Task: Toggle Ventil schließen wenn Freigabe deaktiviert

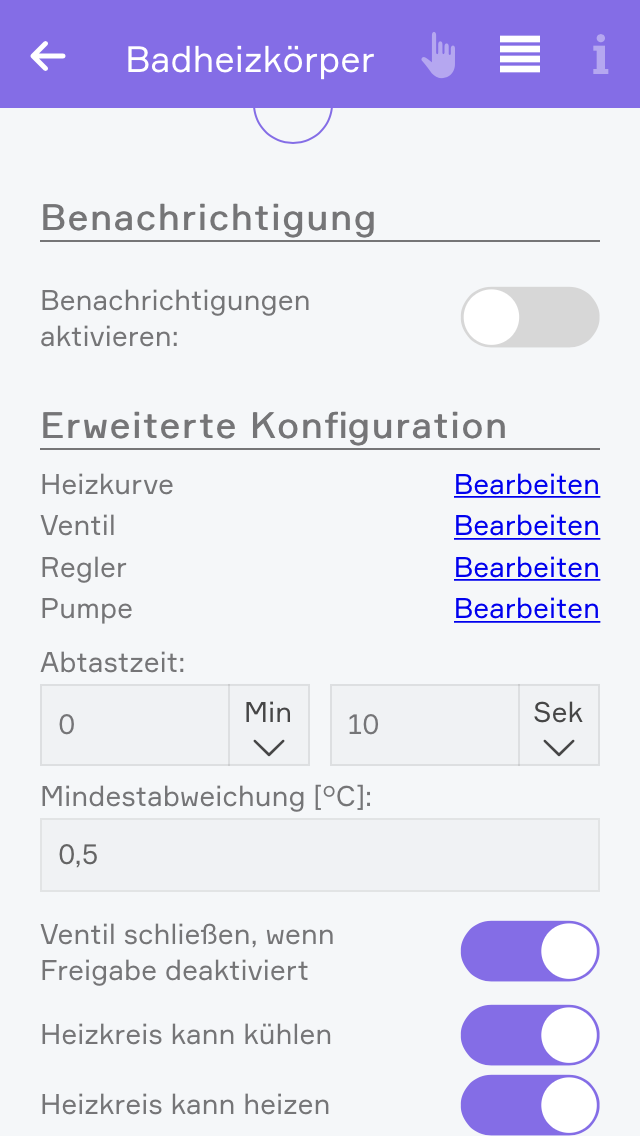Action: [x=530, y=951]
